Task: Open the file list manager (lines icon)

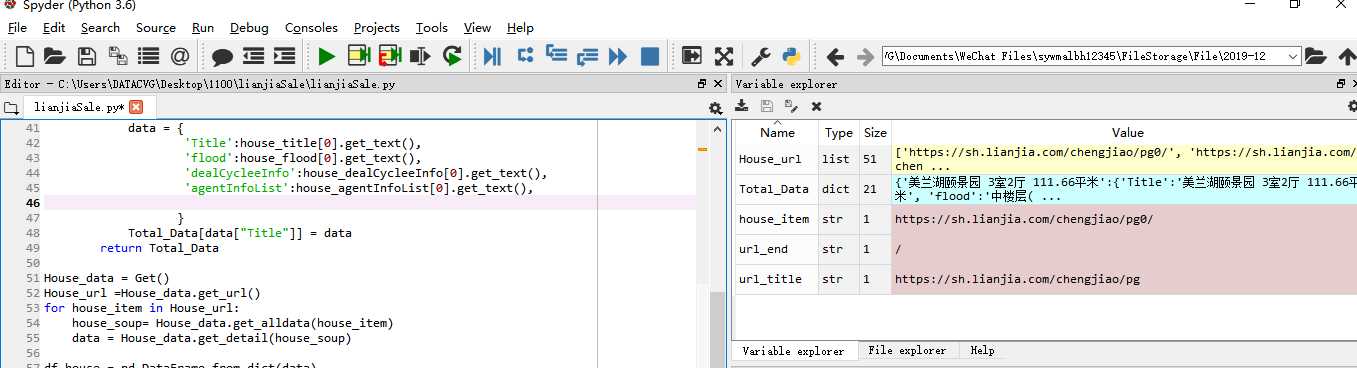Action: (x=149, y=56)
